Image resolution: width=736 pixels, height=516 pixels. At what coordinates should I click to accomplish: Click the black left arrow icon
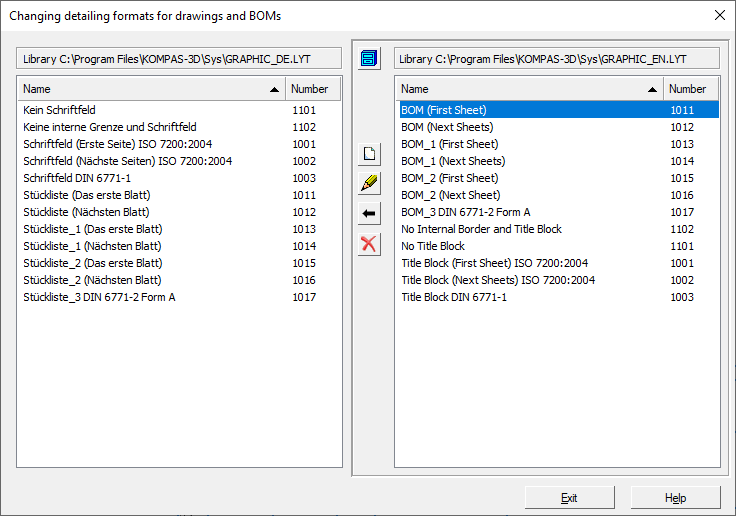point(370,214)
